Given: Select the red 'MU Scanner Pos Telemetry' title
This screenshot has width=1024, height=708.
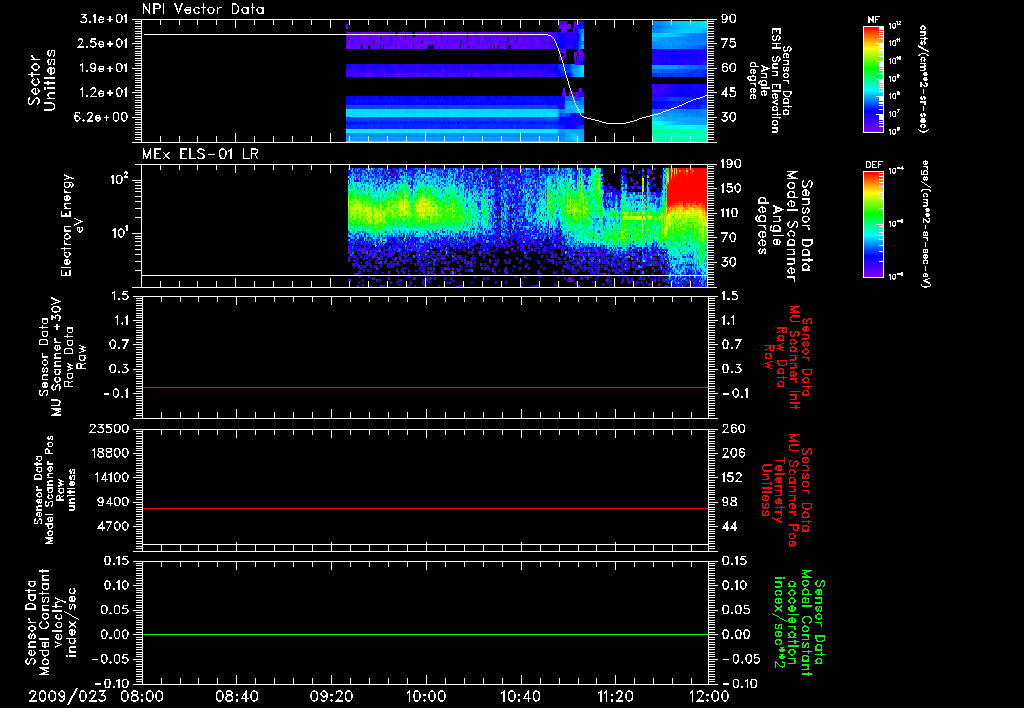Looking at the screenshot, I should coord(786,491).
